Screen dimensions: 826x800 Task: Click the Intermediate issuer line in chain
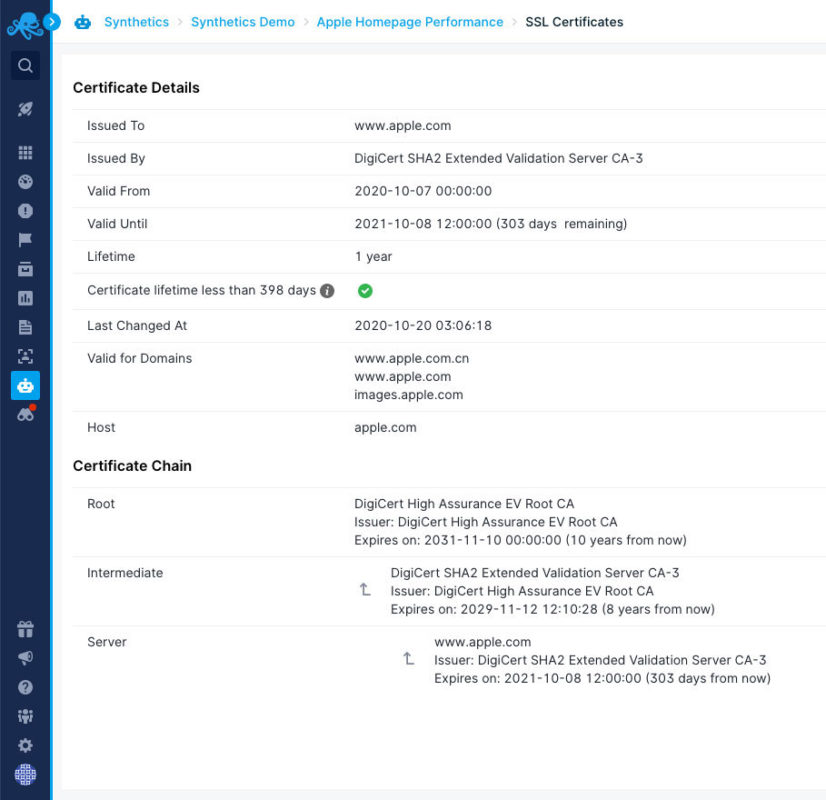pyautogui.click(x=522, y=591)
